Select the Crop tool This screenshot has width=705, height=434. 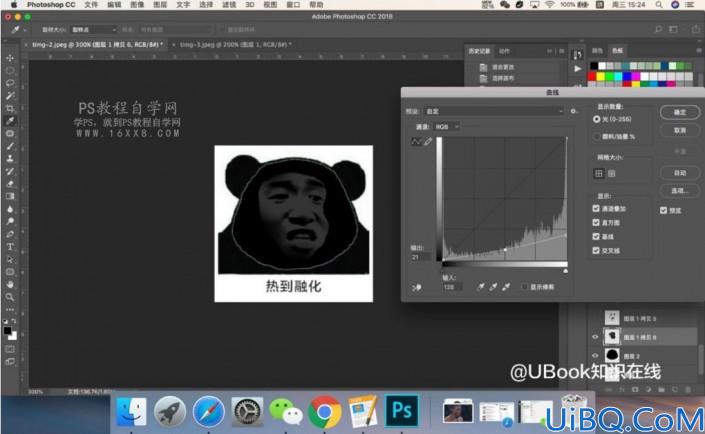(10, 108)
